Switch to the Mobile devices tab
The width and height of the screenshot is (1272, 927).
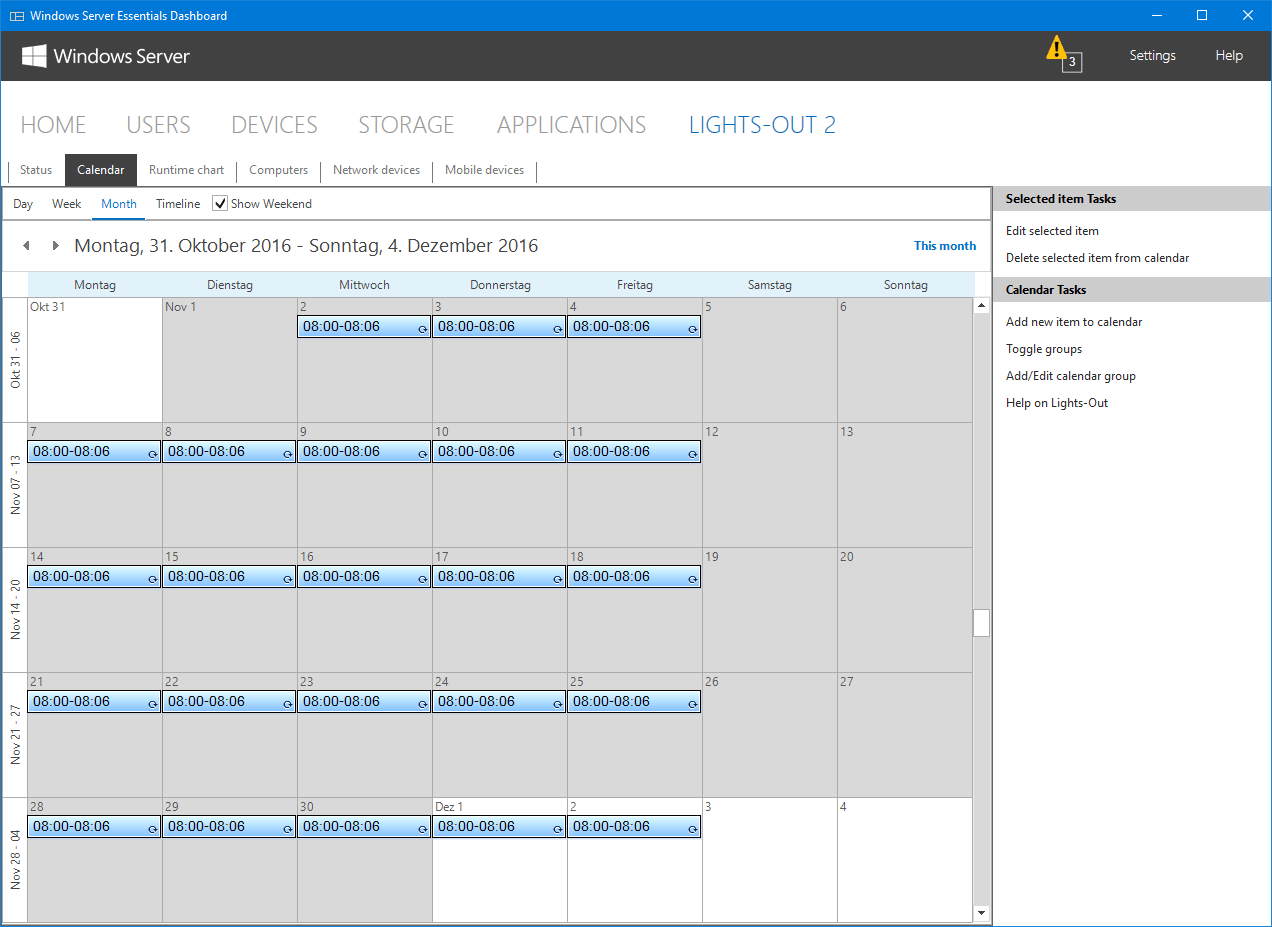[x=484, y=170]
